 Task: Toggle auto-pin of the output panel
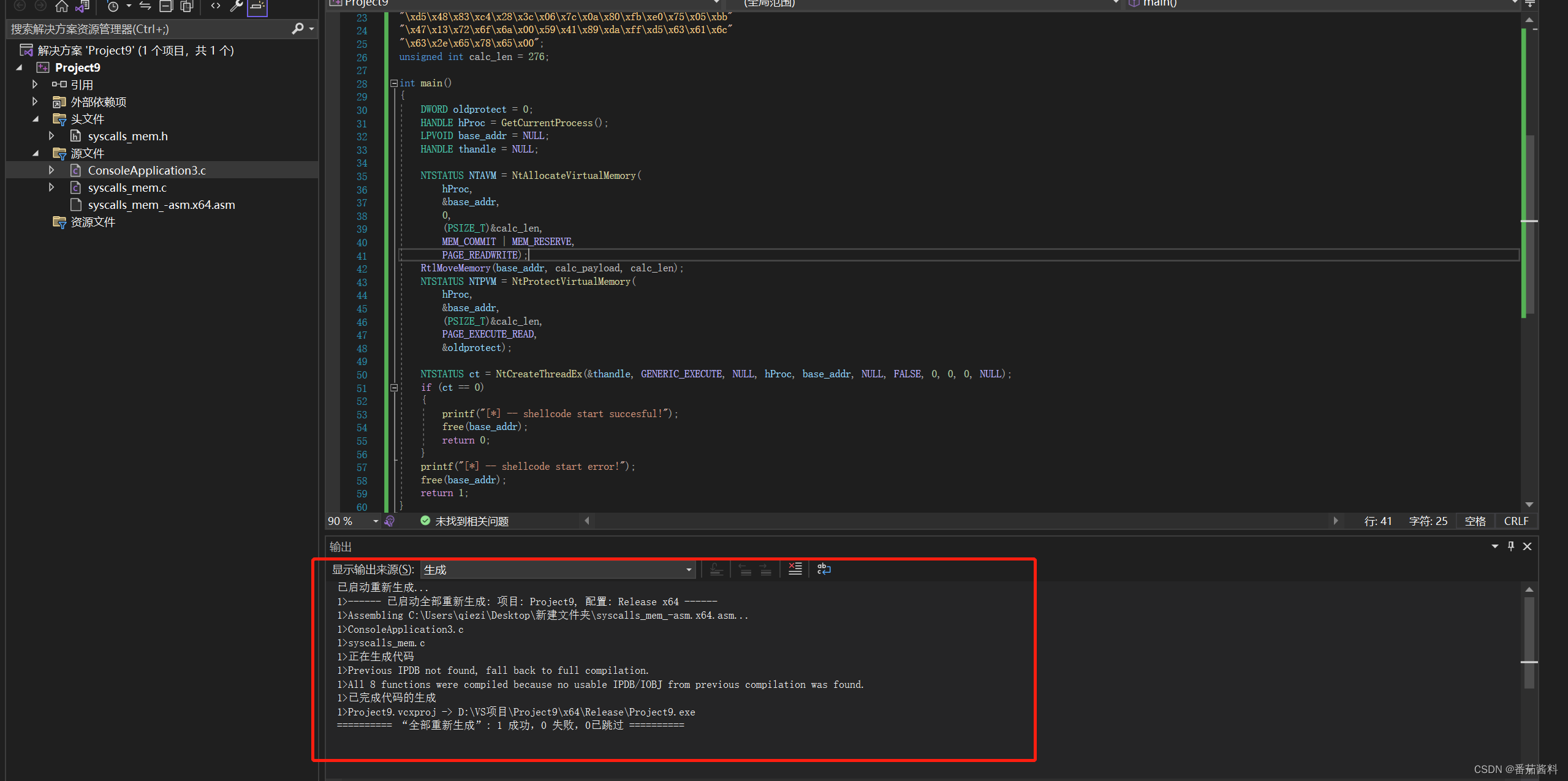[x=1511, y=546]
